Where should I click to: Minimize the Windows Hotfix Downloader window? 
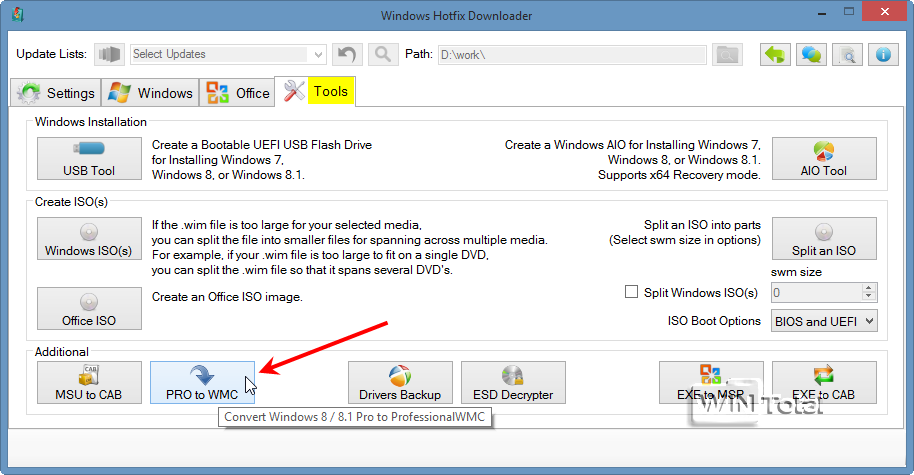[x=821, y=12]
